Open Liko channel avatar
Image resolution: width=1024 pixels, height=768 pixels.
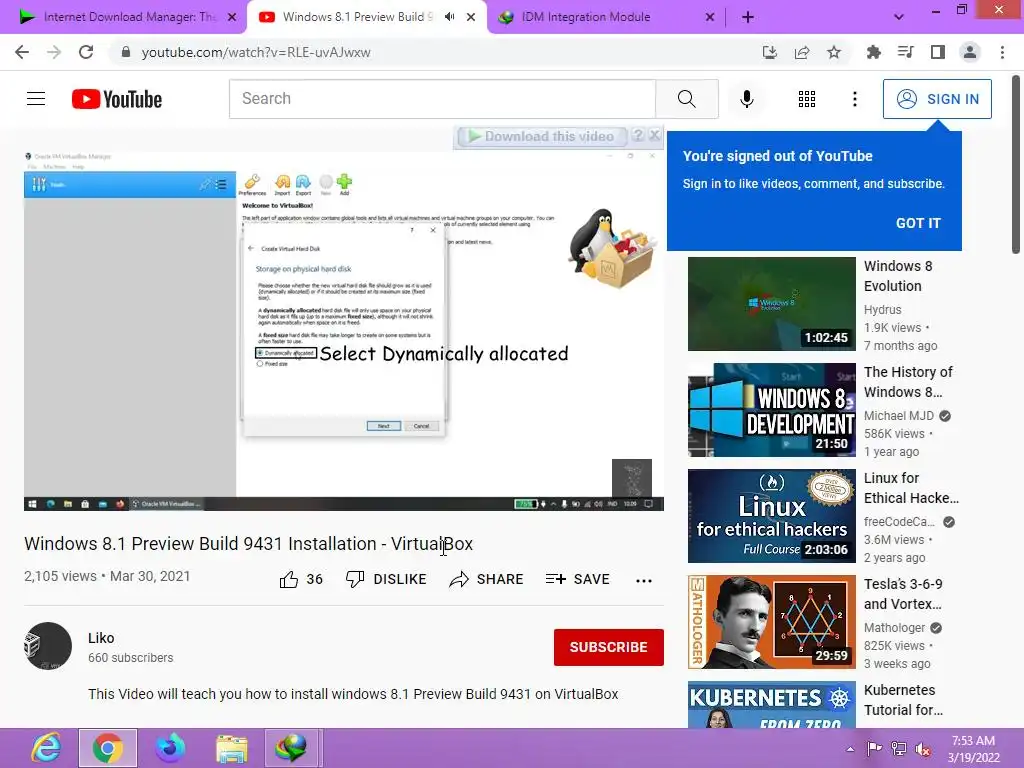[48, 646]
